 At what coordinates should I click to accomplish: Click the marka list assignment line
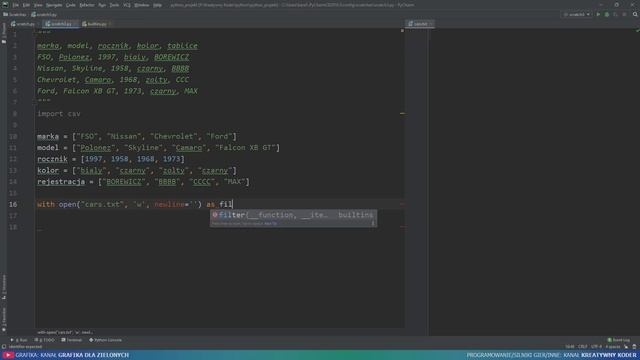137,136
